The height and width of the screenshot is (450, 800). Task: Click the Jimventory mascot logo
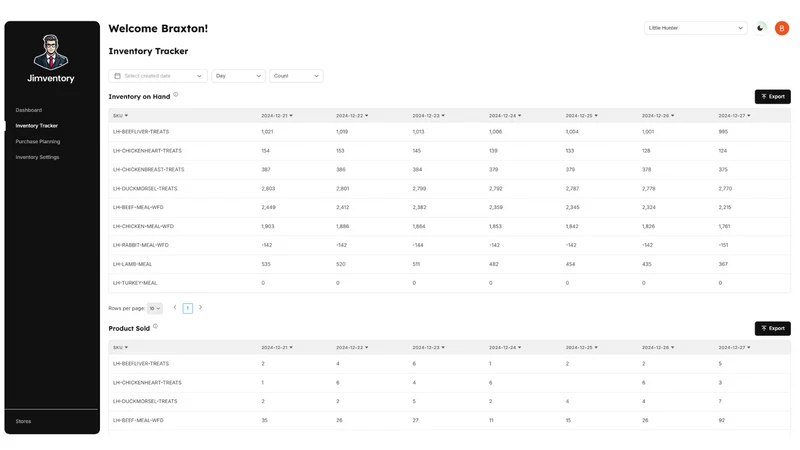[x=51, y=52]
